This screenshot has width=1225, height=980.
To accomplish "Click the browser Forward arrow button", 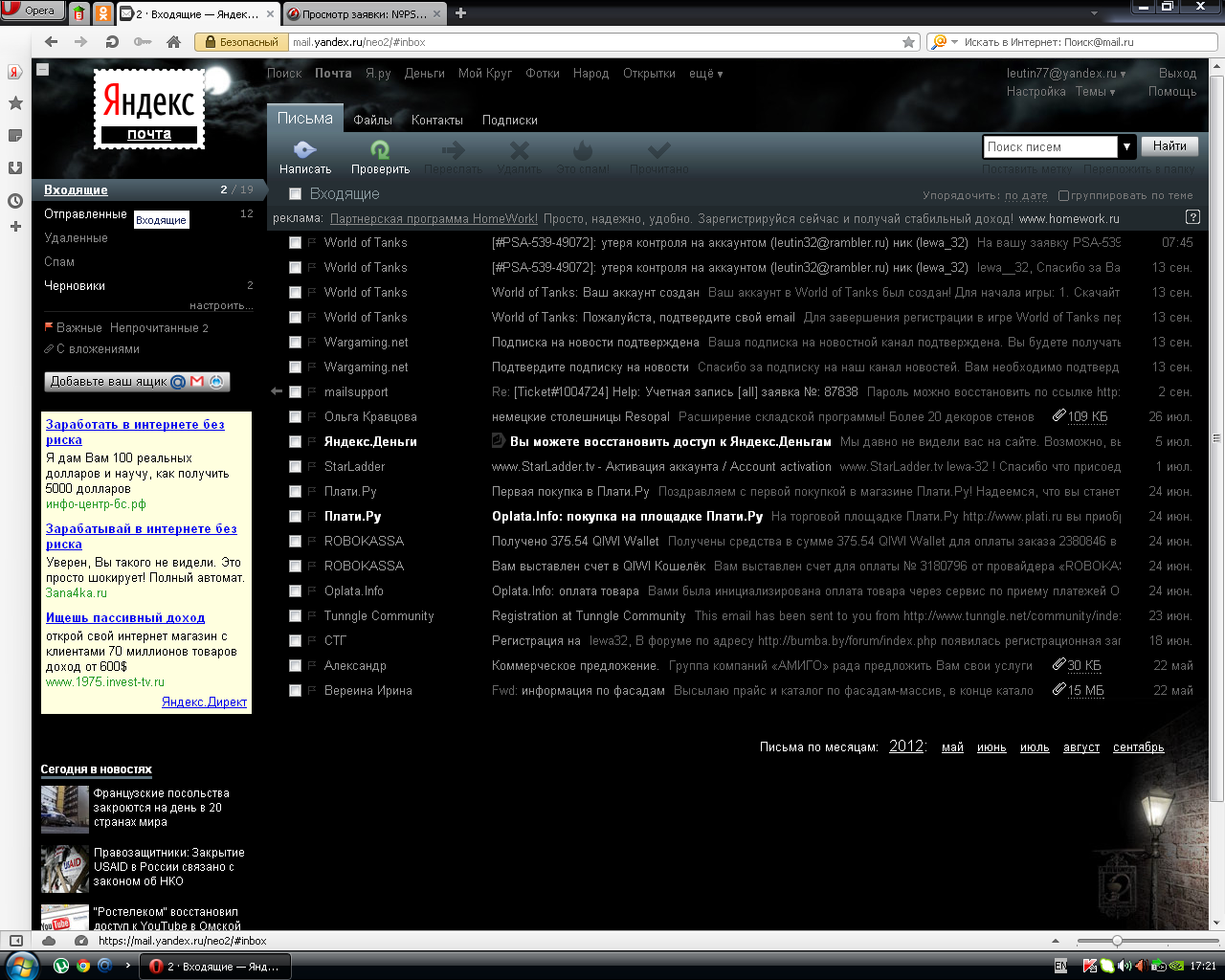I will [81, 42].
